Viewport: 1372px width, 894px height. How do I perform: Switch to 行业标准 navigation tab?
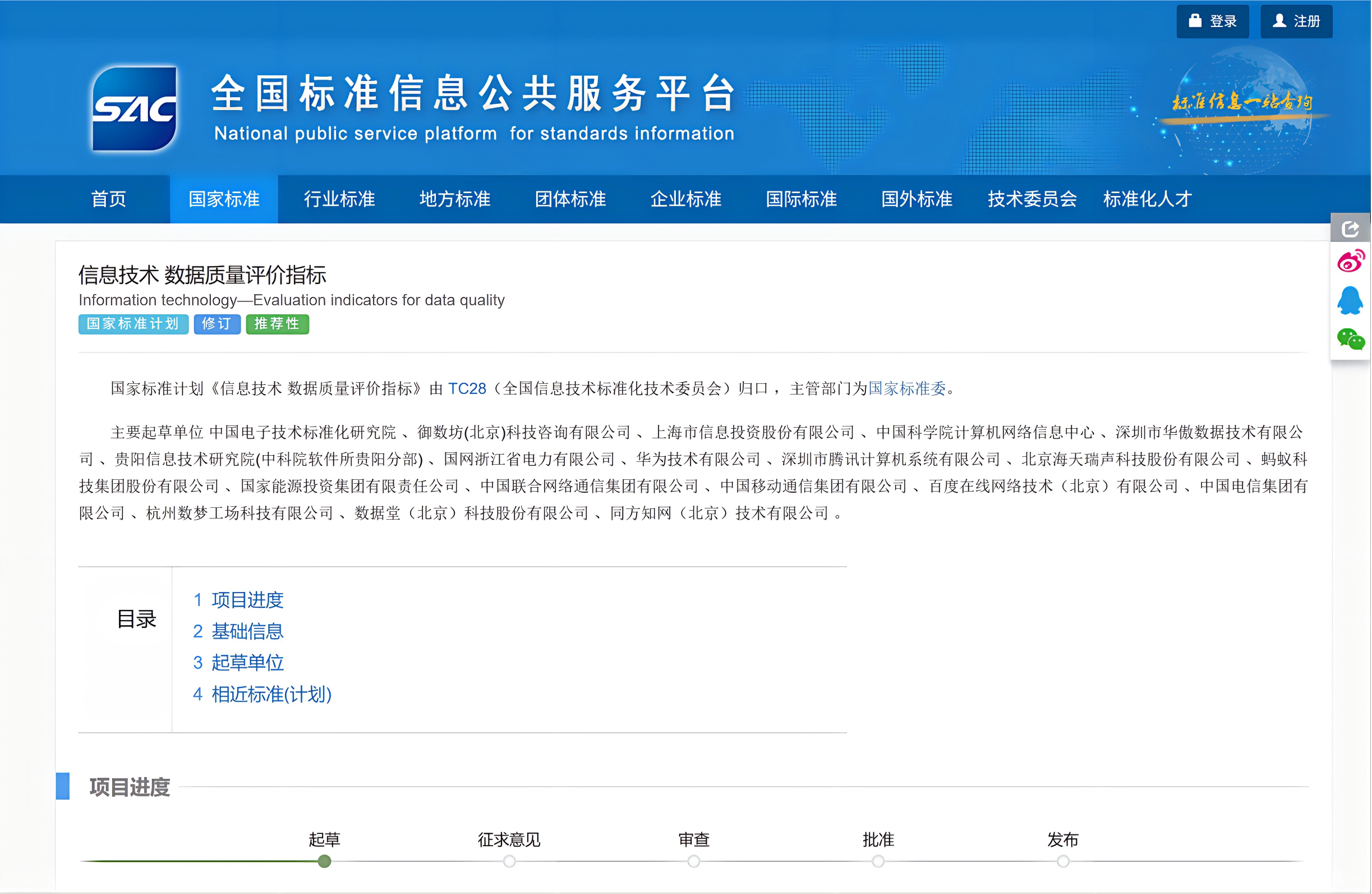[x=339, y=199]
